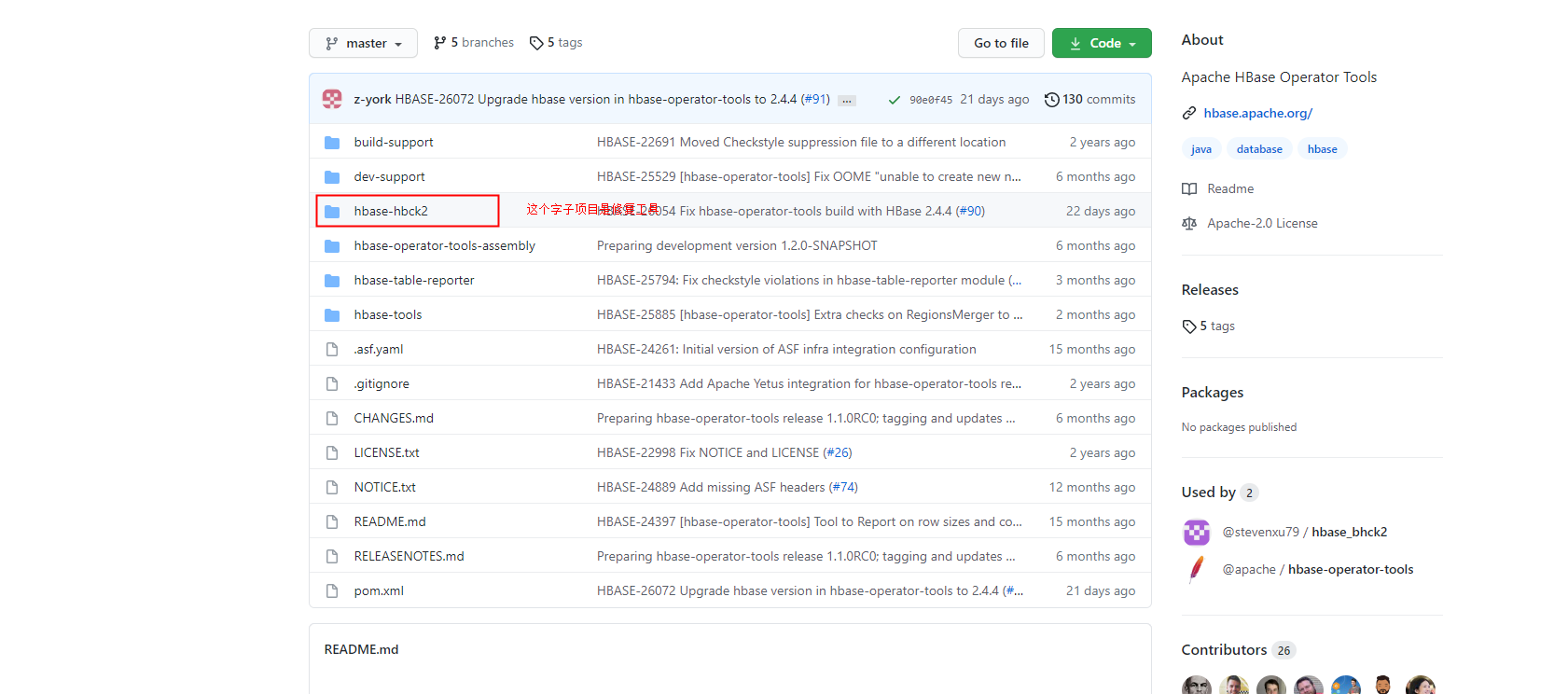Select the database topic tag

click(x=1259, y=149)
